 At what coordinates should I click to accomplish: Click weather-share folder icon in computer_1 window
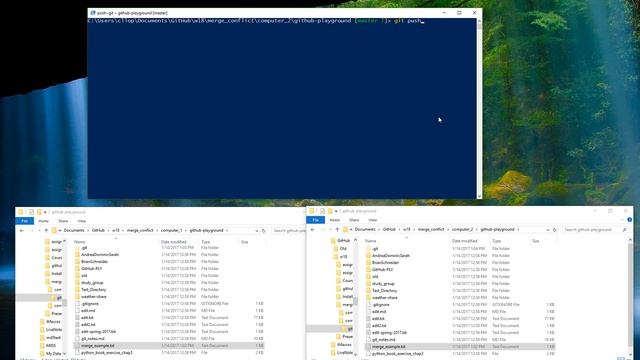[x=77, y=297]
